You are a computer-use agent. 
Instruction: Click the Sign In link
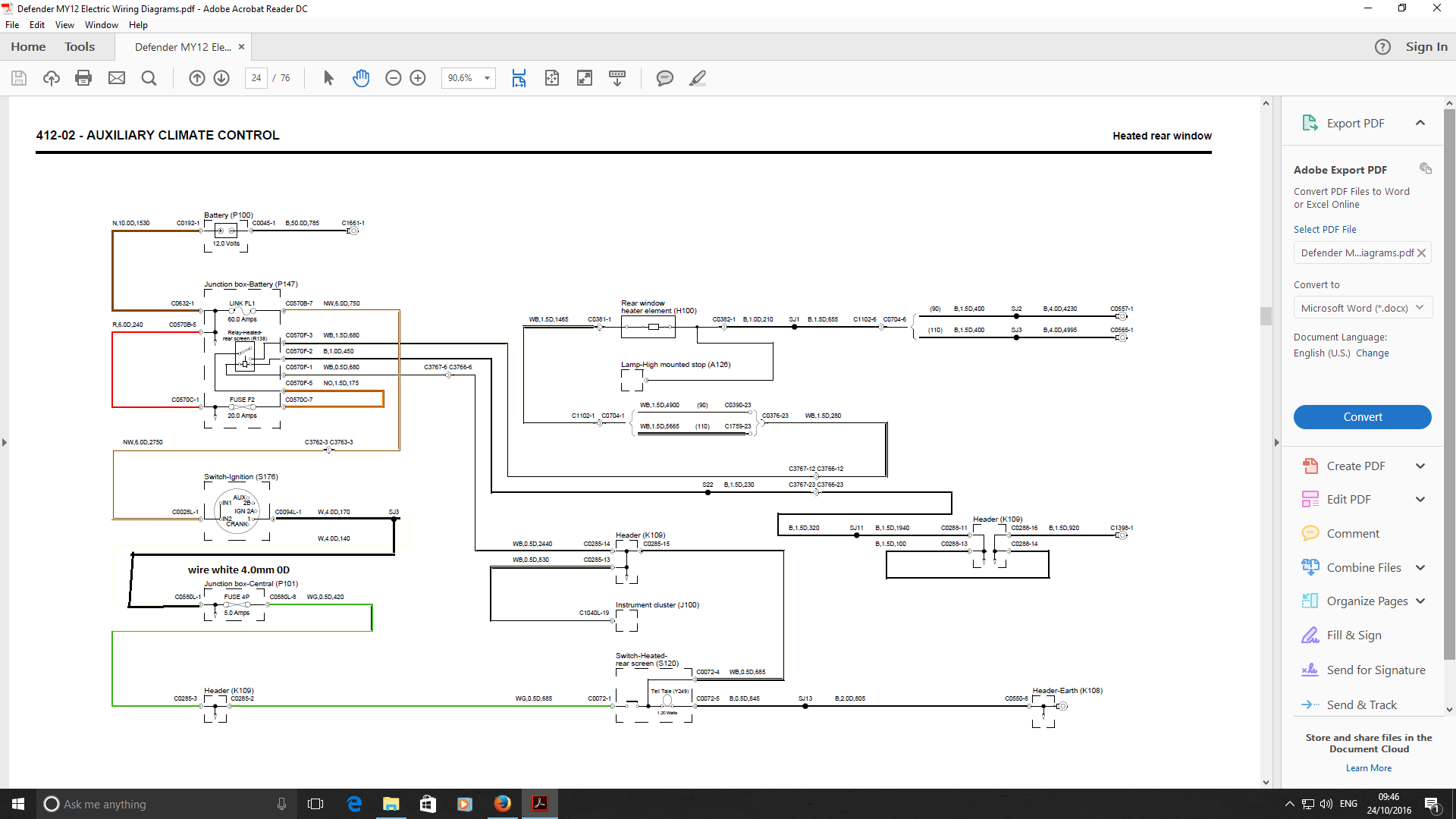pyautogui.click(x=1426, y=47)
